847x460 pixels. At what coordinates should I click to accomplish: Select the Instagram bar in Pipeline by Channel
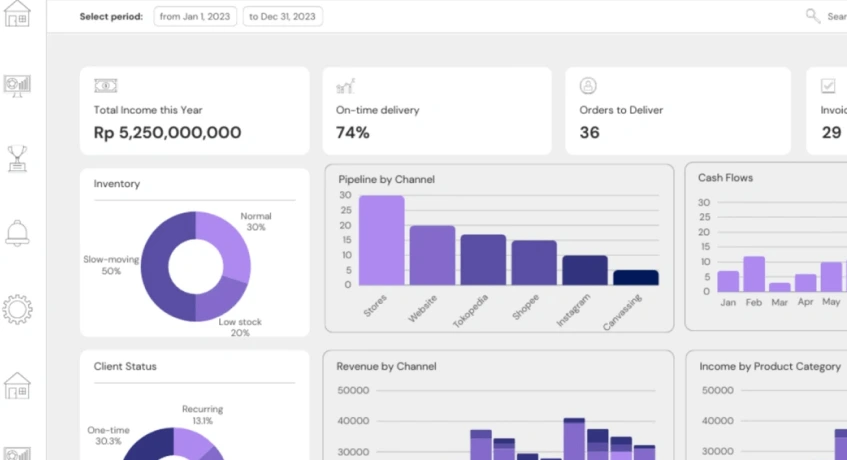tap(584, 270)
